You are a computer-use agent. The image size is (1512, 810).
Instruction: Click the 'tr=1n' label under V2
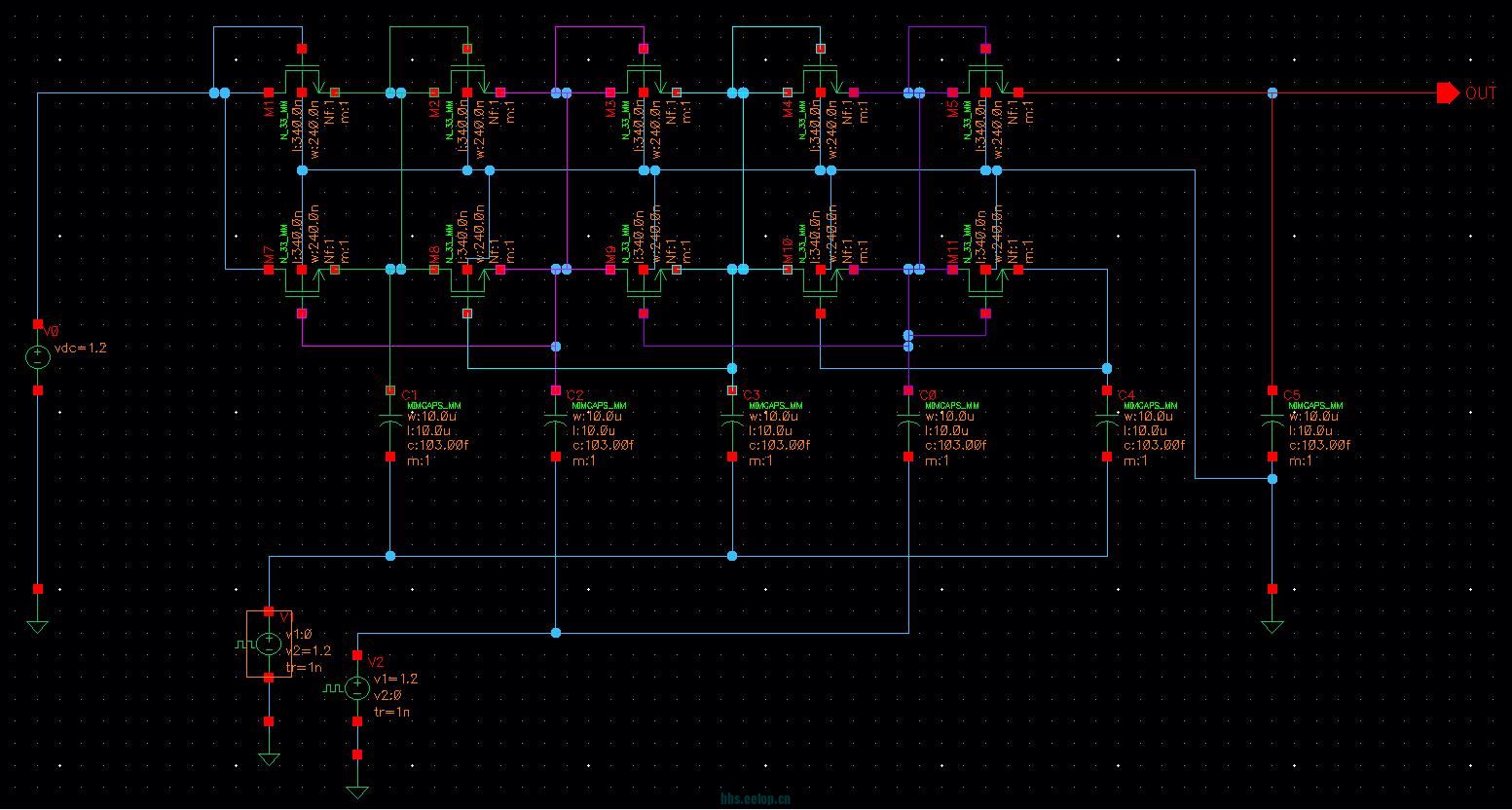(x=392, y=712)
